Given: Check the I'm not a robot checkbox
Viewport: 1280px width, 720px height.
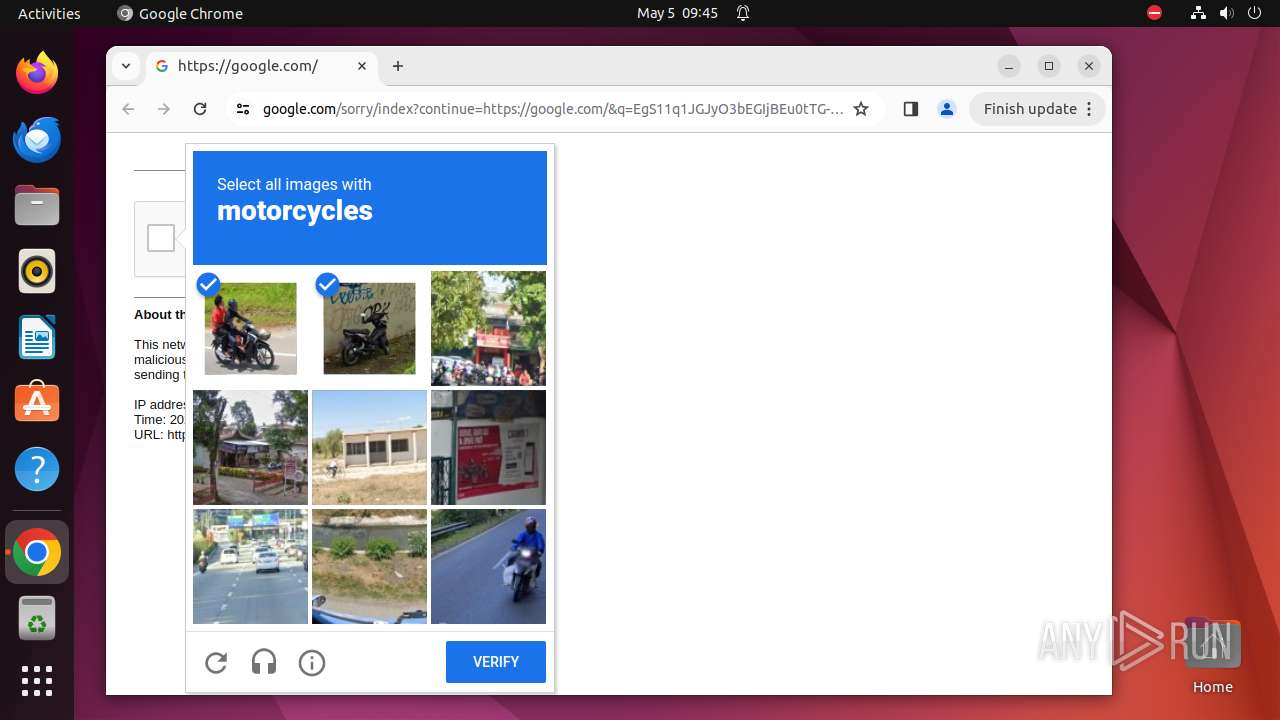Looking at the screenshot, I should (x=161, y=238).
